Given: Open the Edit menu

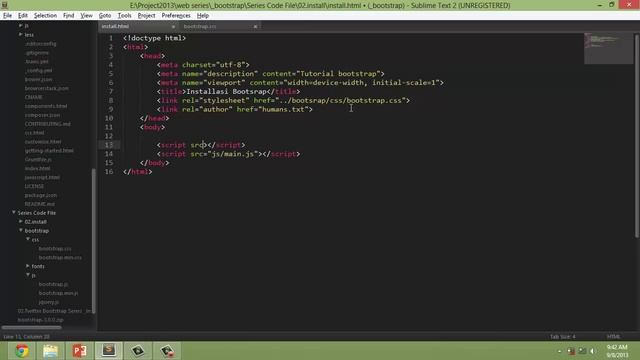Looking at the screenshot, I should (x=23, y=16).
